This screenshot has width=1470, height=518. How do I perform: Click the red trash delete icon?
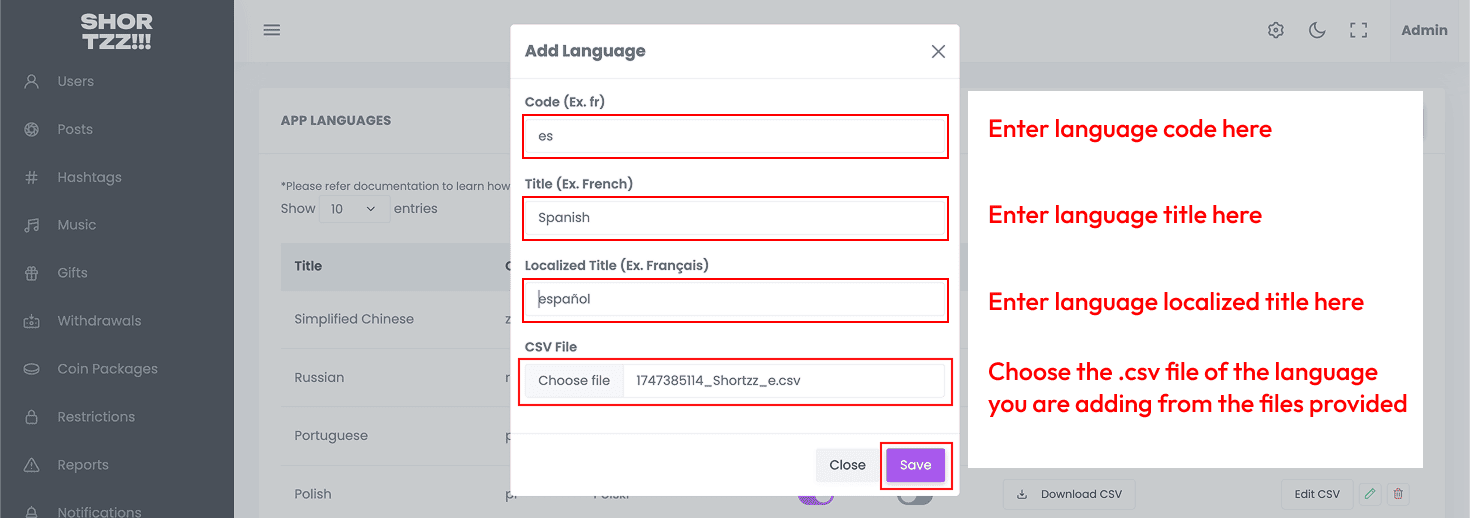coord(1398,494)
